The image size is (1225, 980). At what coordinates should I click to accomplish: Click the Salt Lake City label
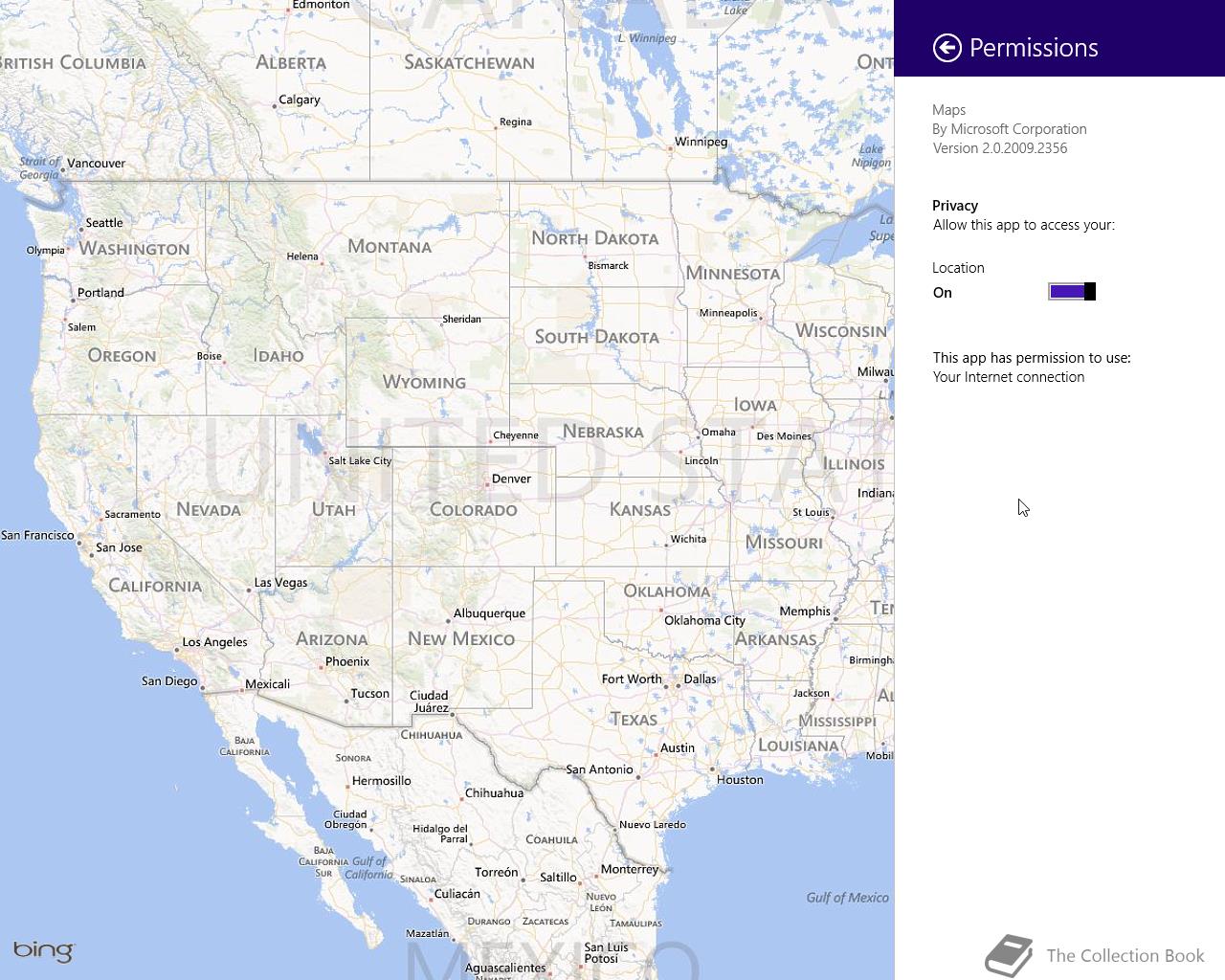pos(360,460)
